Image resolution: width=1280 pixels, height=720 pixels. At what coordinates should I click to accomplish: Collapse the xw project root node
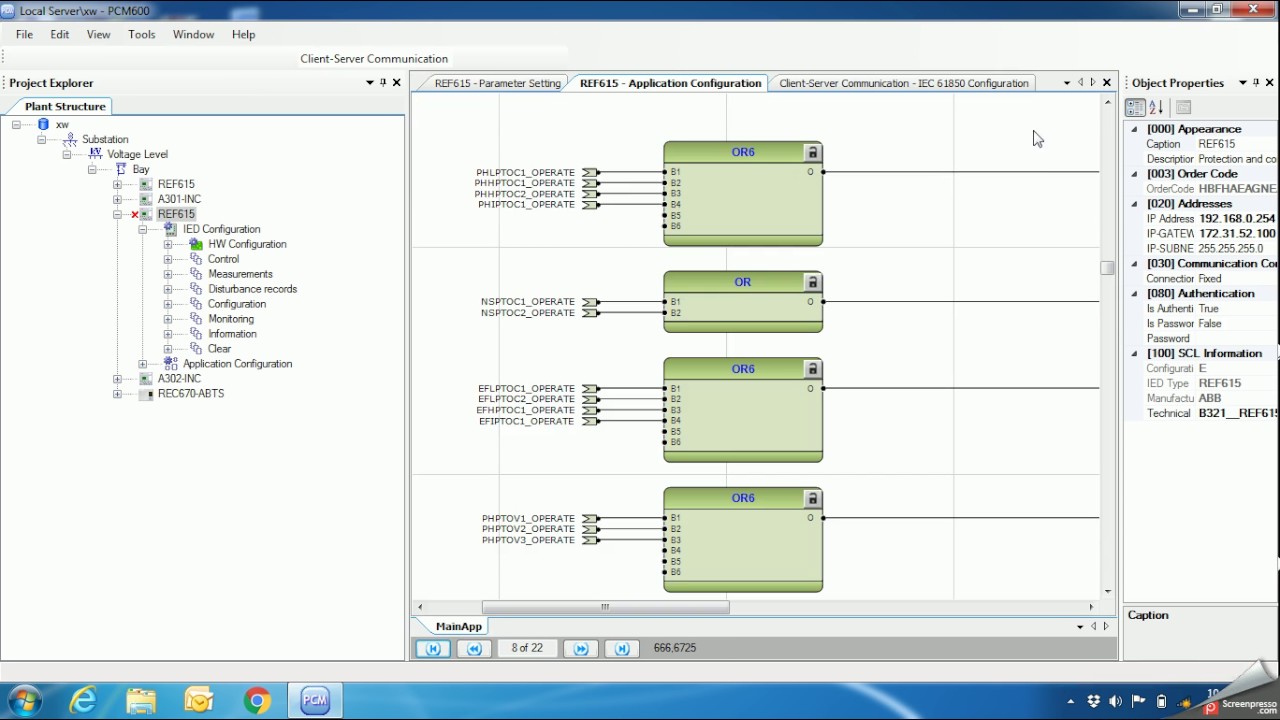click(x=17, y=125)
